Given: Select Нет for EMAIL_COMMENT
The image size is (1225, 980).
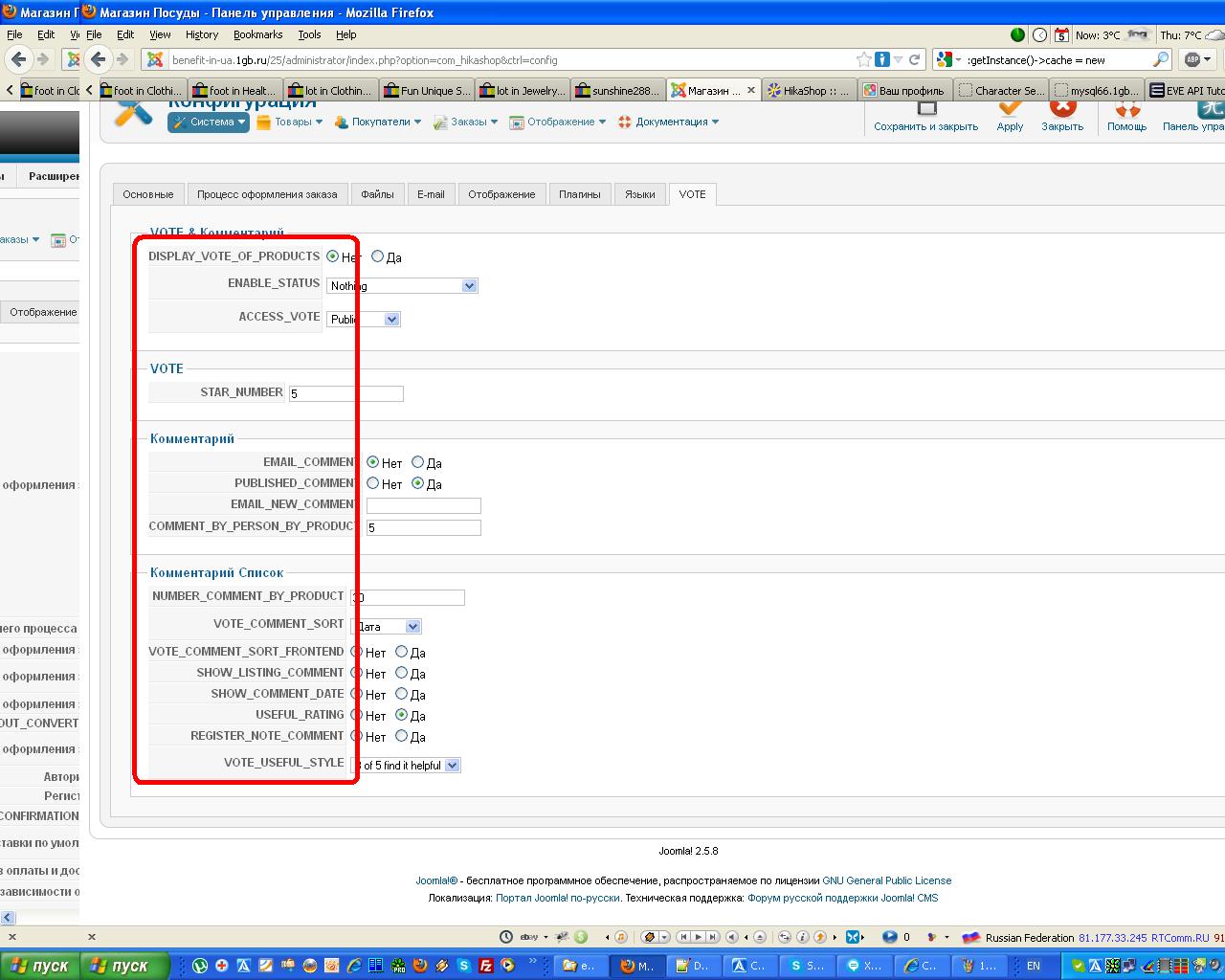Looking at the screenshot, I should [372, 462].
